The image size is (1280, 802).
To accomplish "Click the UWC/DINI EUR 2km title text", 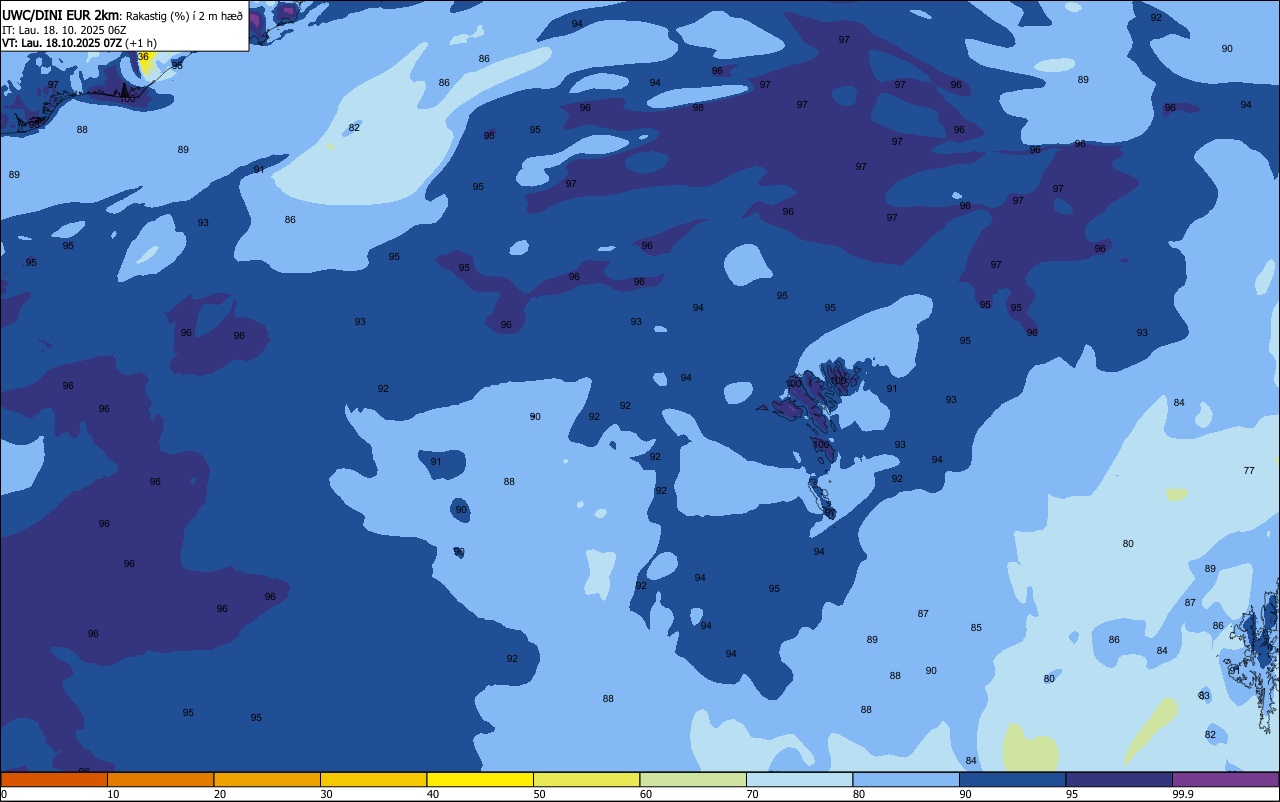I will [61, 15].
